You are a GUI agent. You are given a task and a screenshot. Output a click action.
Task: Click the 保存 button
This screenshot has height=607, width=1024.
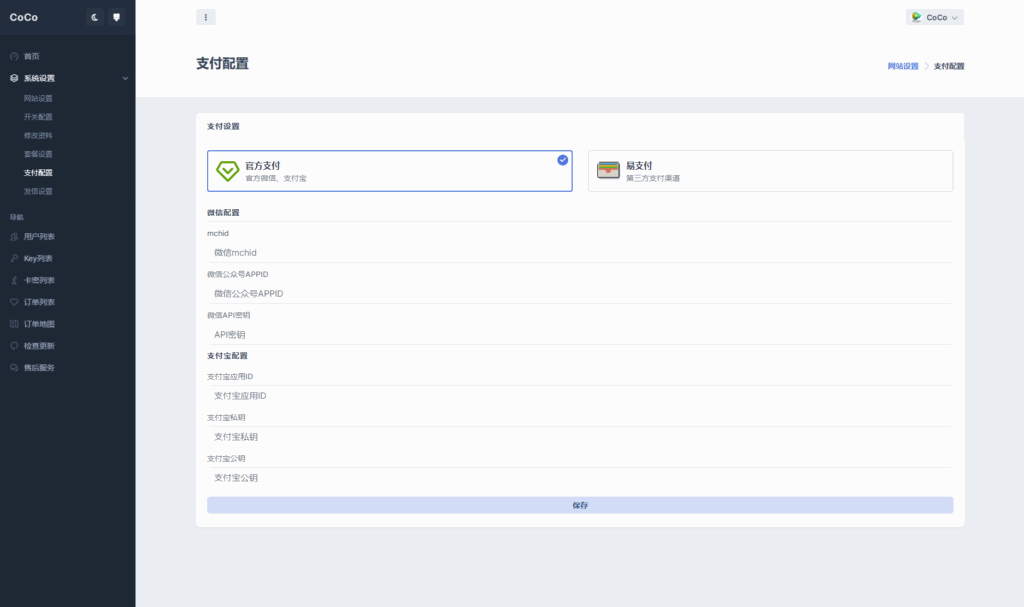[x=580, y=505]
